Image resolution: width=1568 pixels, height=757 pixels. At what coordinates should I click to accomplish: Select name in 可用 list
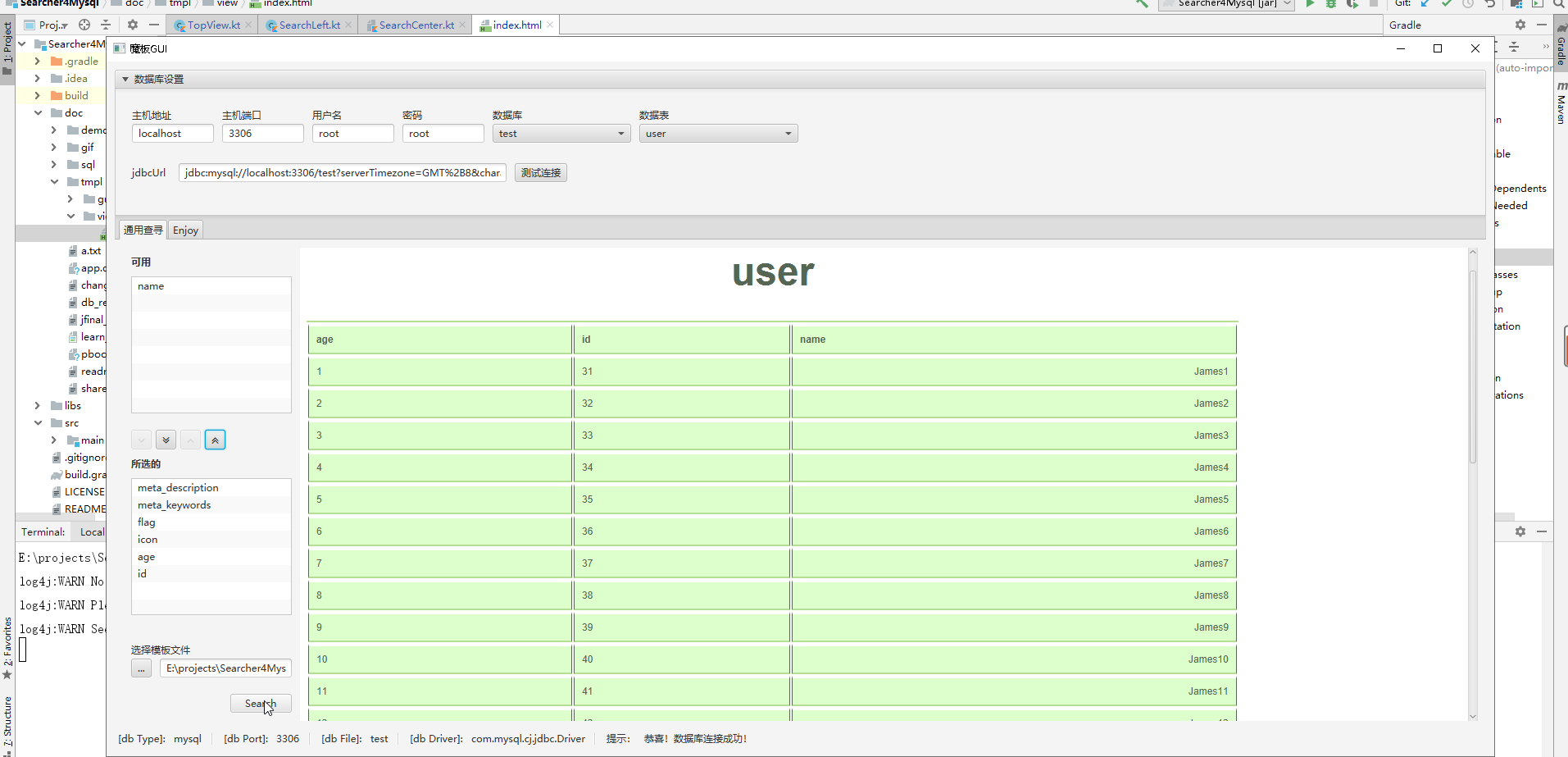[211, 286]
